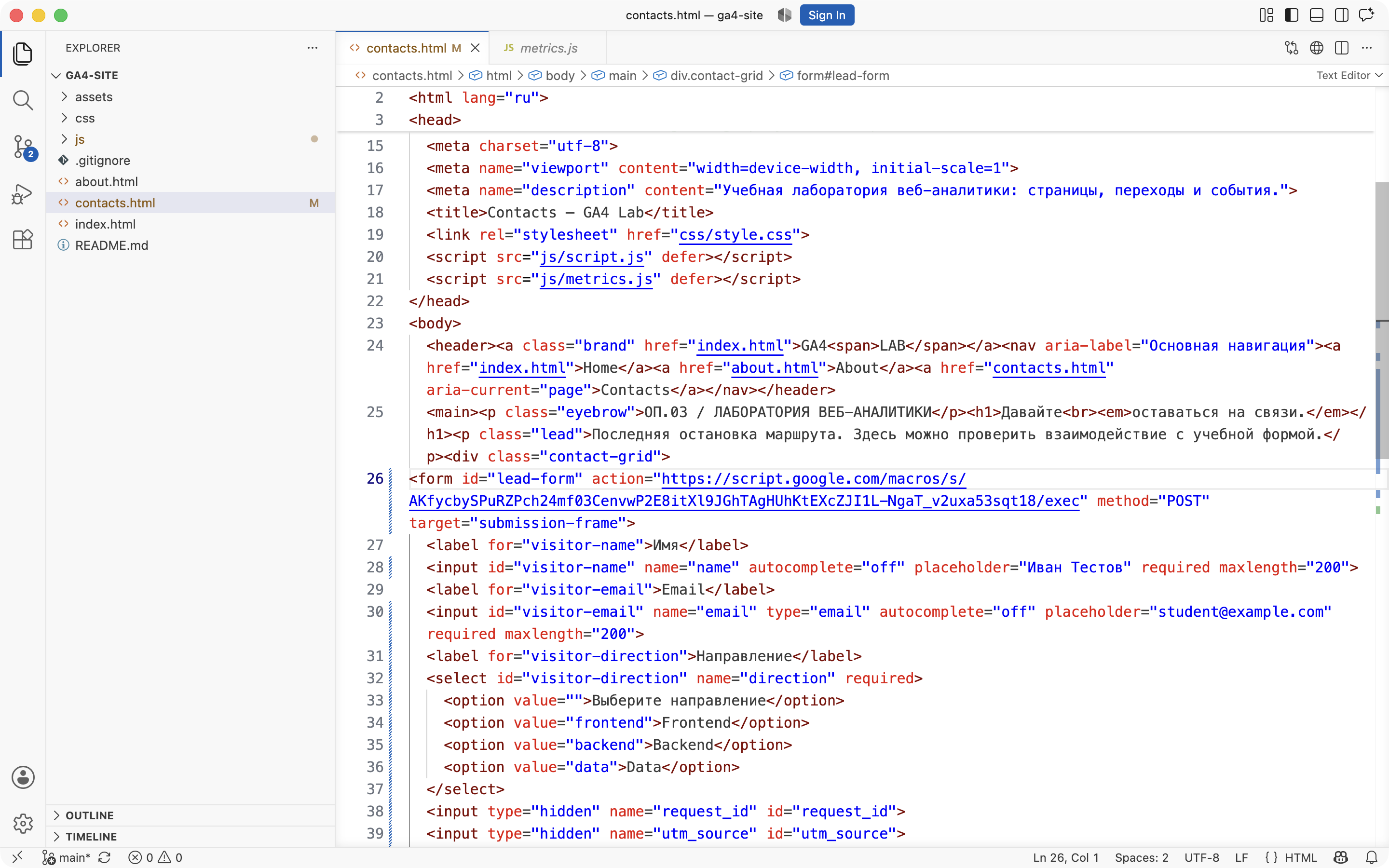Expand the js folder

64,139
